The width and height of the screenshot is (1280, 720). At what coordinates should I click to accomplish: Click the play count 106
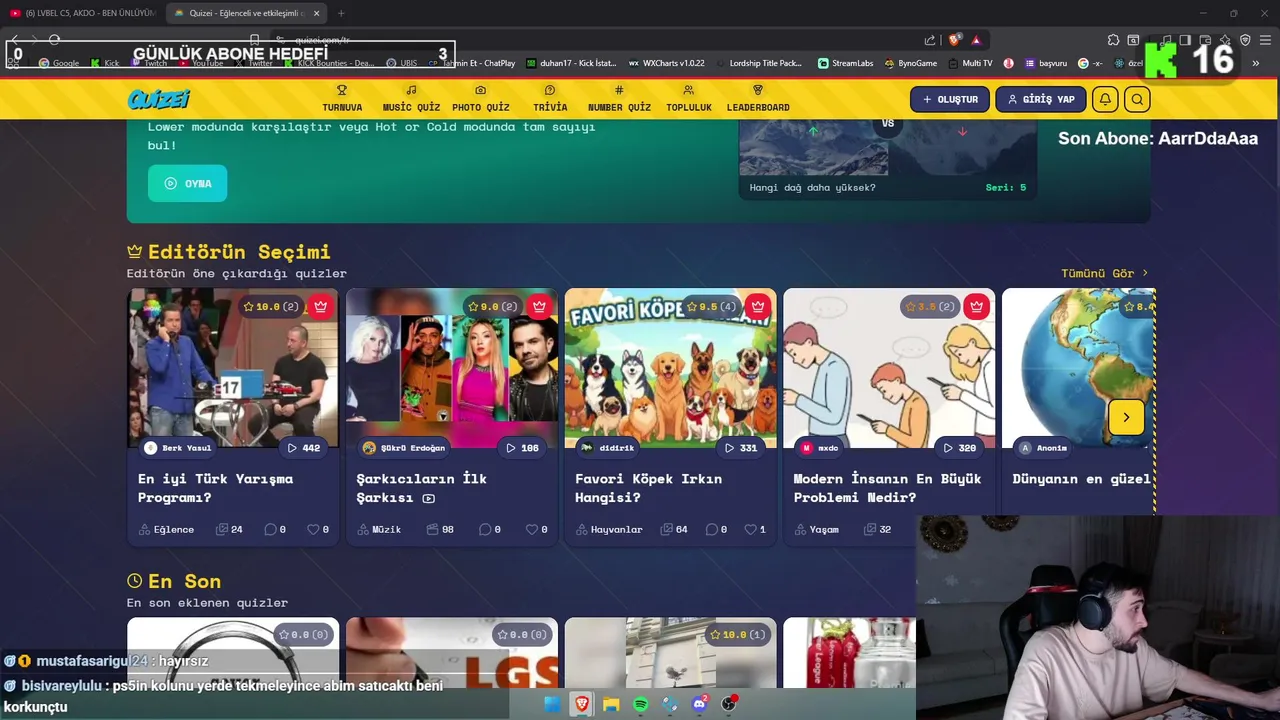pos(523,448)
